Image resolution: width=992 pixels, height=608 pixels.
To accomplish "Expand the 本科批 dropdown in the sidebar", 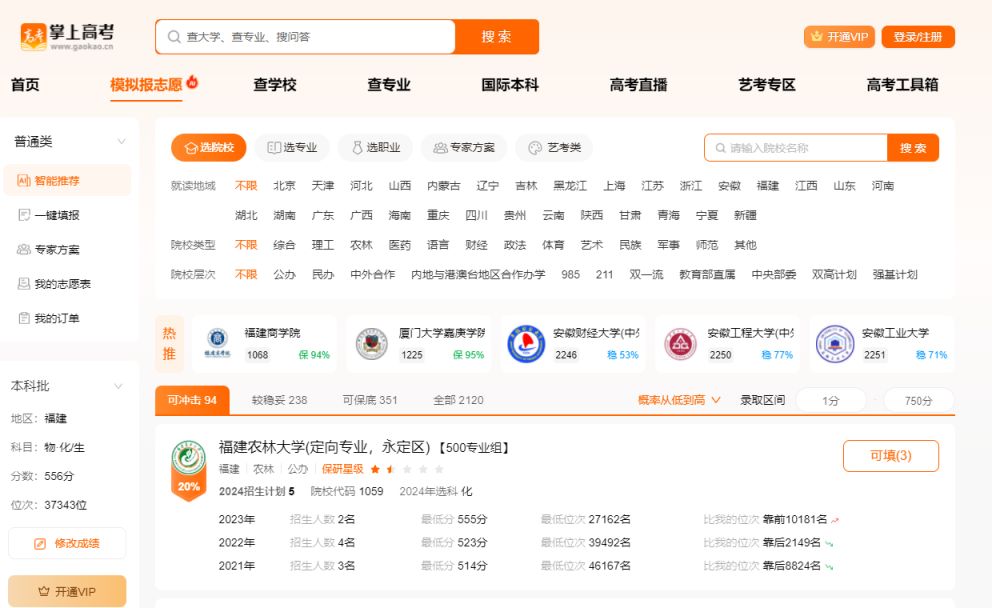I will coord(118,386).
